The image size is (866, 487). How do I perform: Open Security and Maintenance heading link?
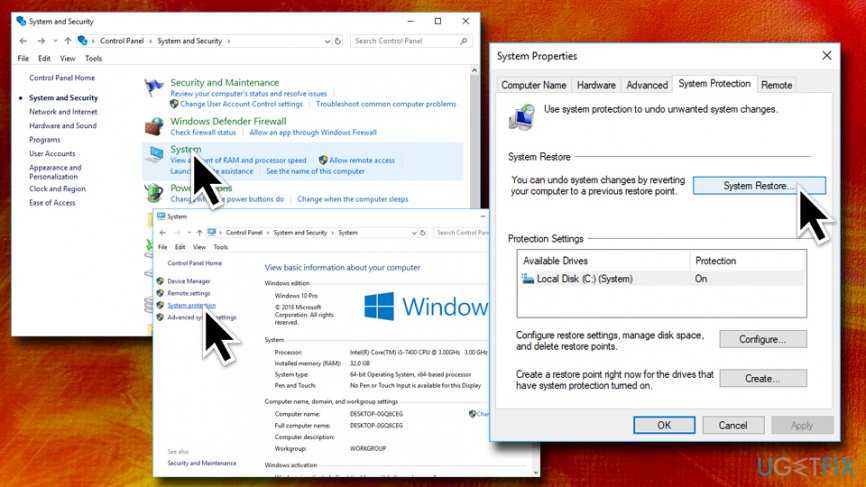224,83
